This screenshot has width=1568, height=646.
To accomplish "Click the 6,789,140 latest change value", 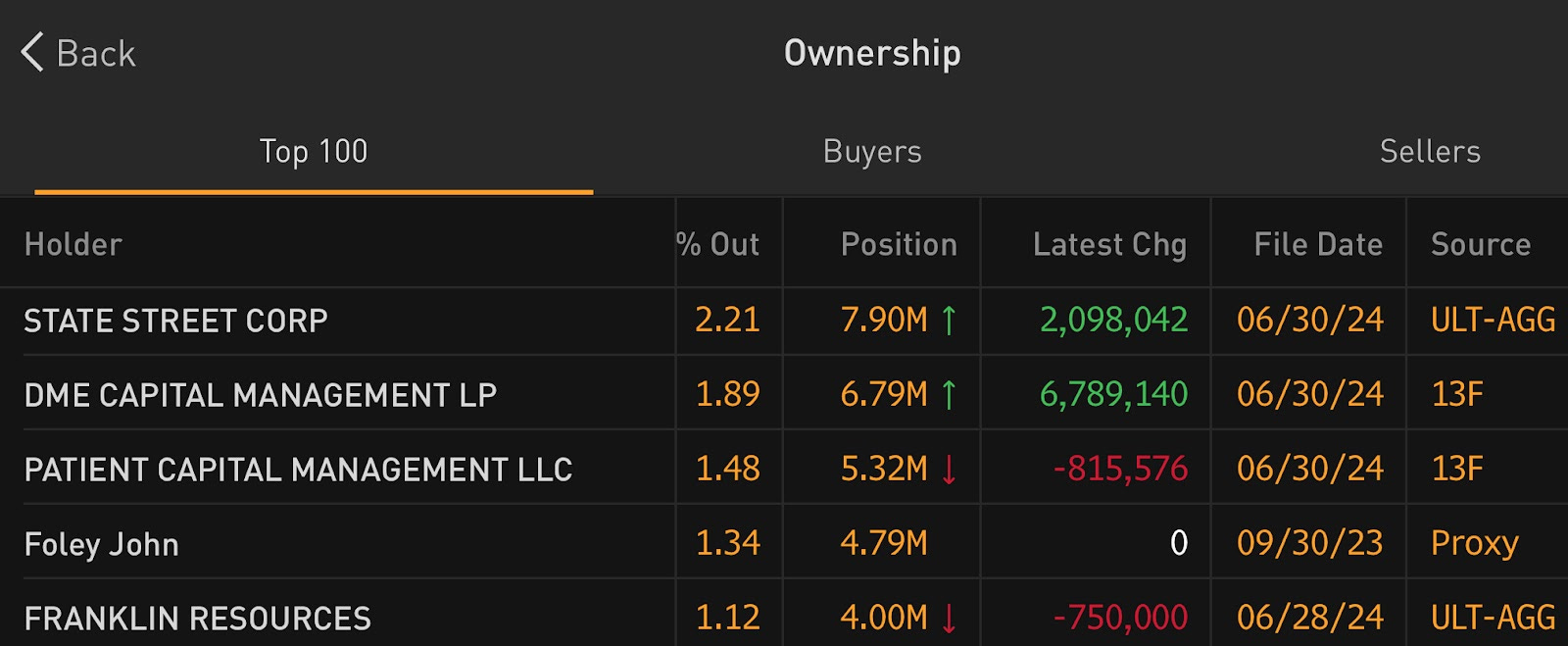I will pyautogui.click(x=1113, y=395).
